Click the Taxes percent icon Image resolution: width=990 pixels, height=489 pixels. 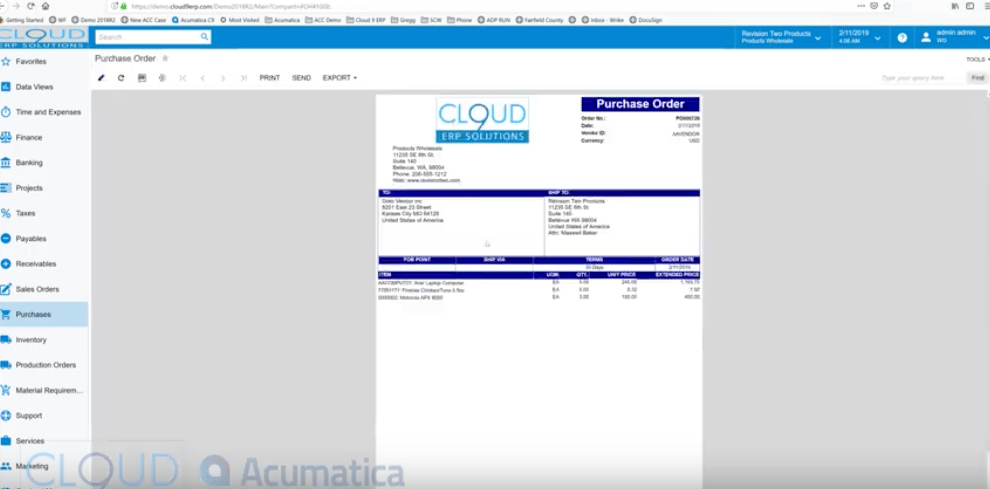click(x=6, y=213)
